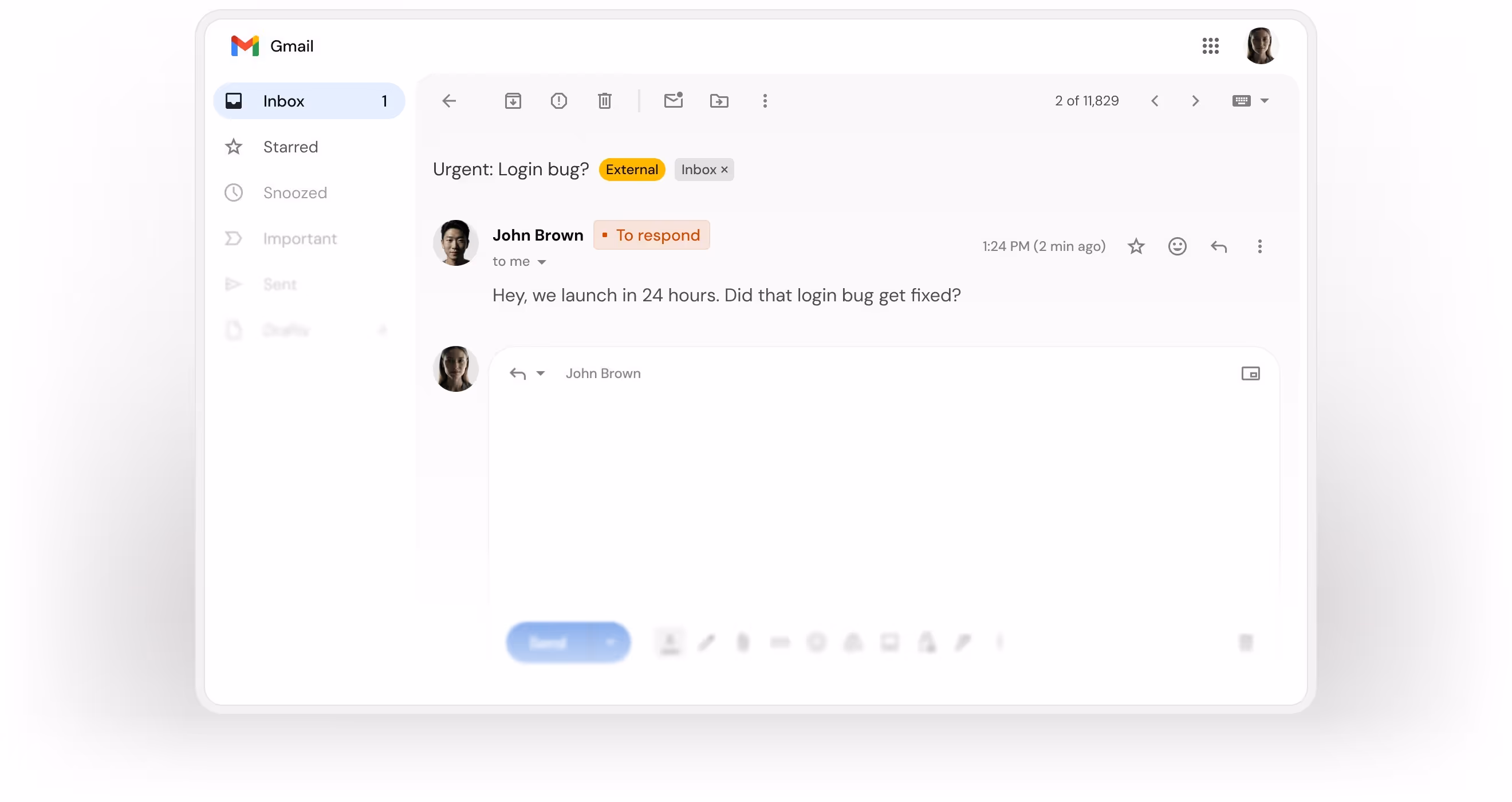
Task: Go to the newer email chevron
Action: pos(1154,101)
